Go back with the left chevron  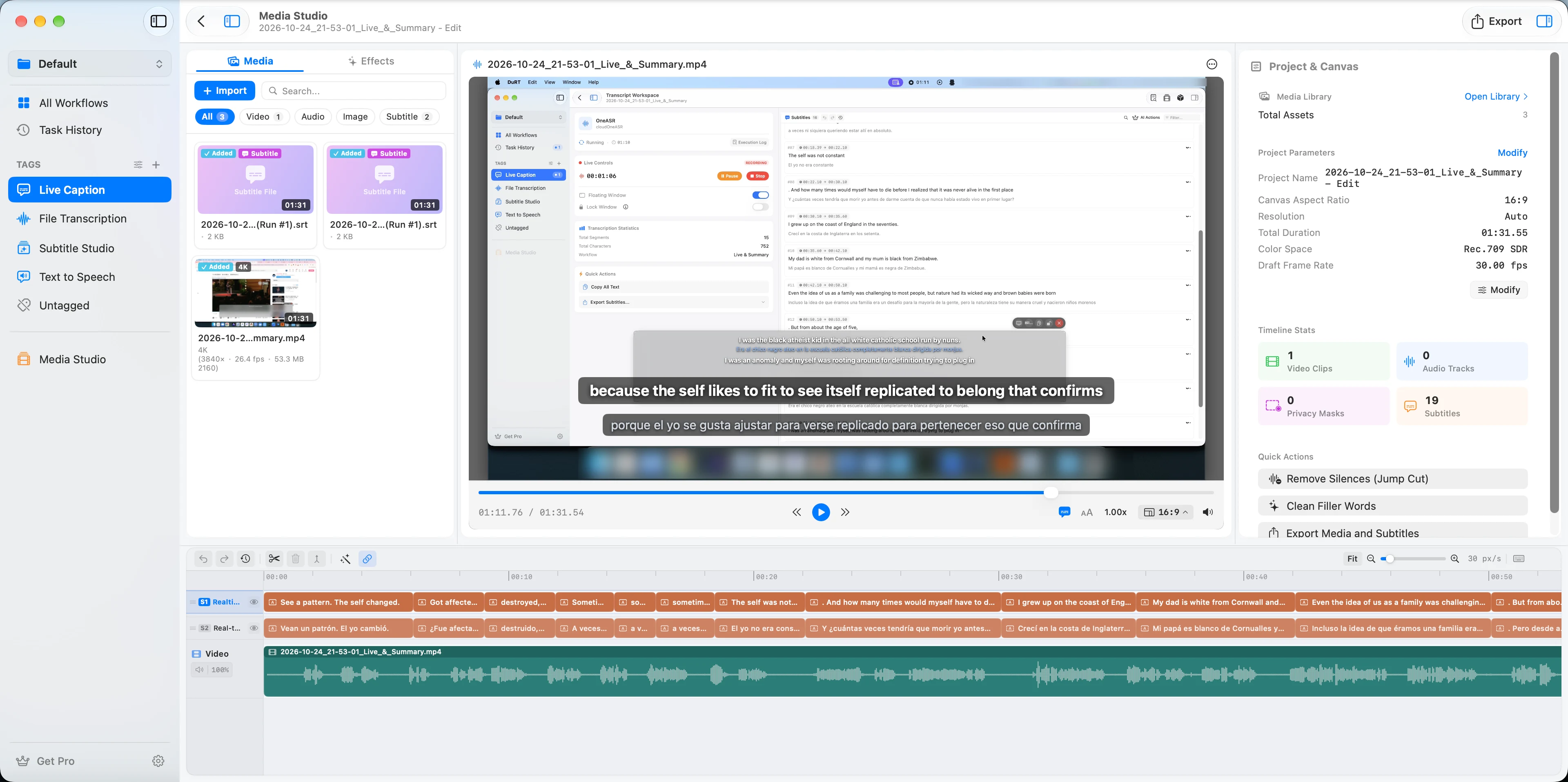click(x=201, y=21)
